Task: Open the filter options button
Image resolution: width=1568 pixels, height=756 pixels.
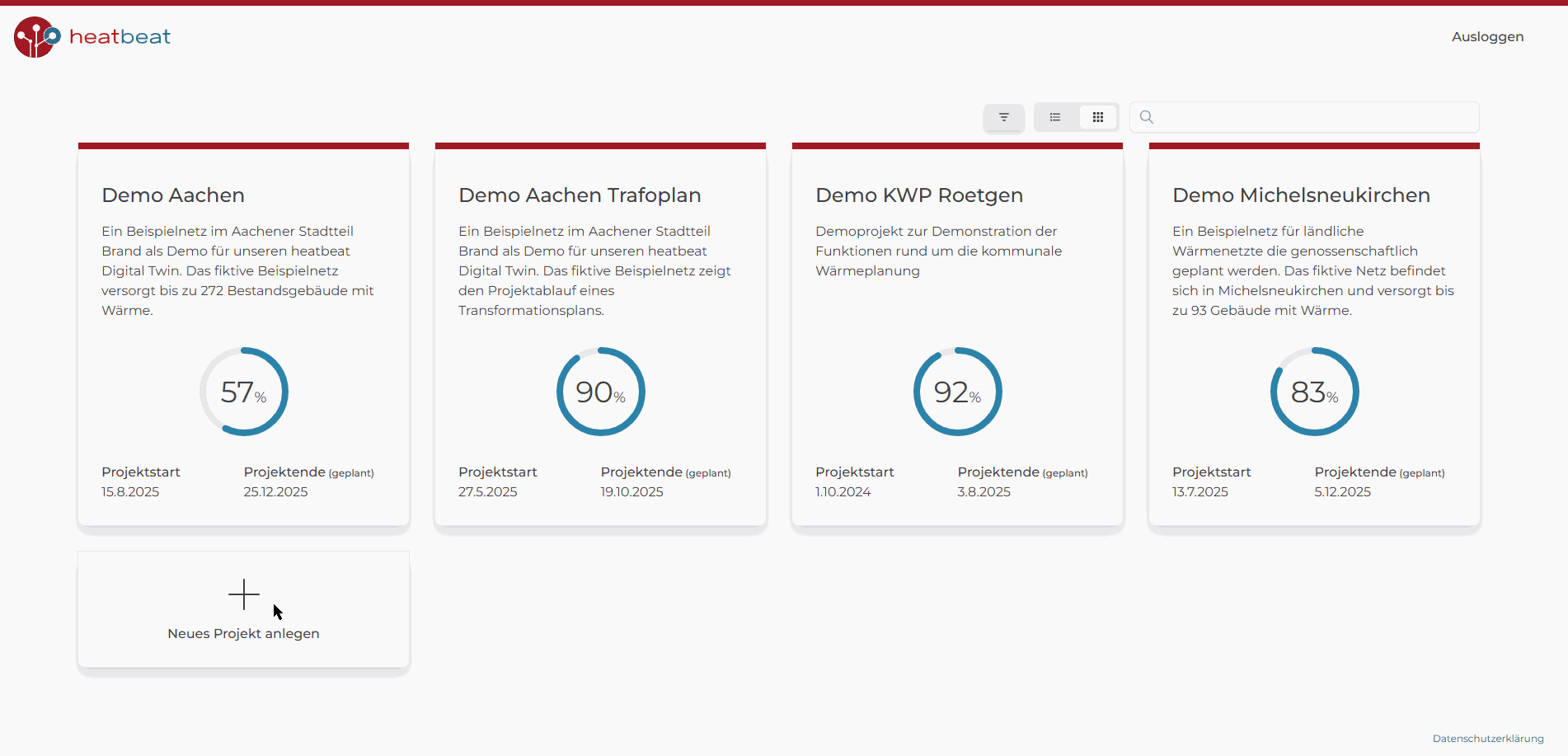Action: pos(1003,117)
